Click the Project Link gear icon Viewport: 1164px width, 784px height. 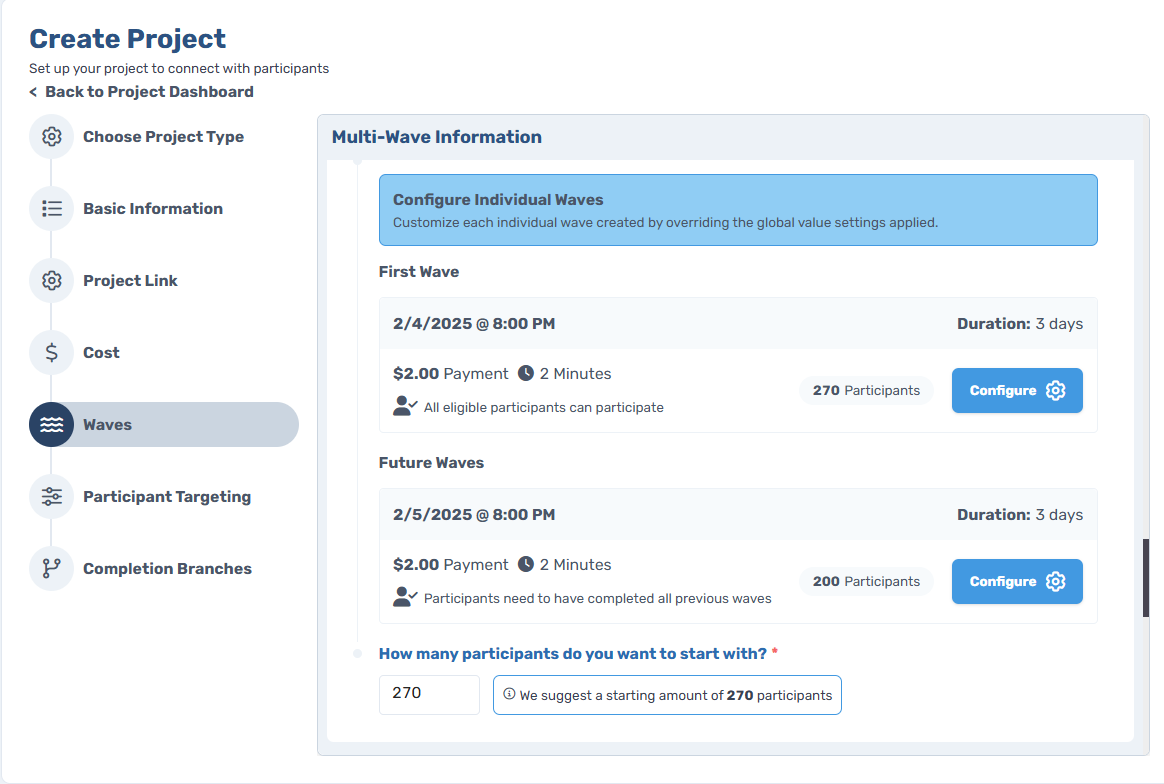pyautogui.click(x=51, y=281)
